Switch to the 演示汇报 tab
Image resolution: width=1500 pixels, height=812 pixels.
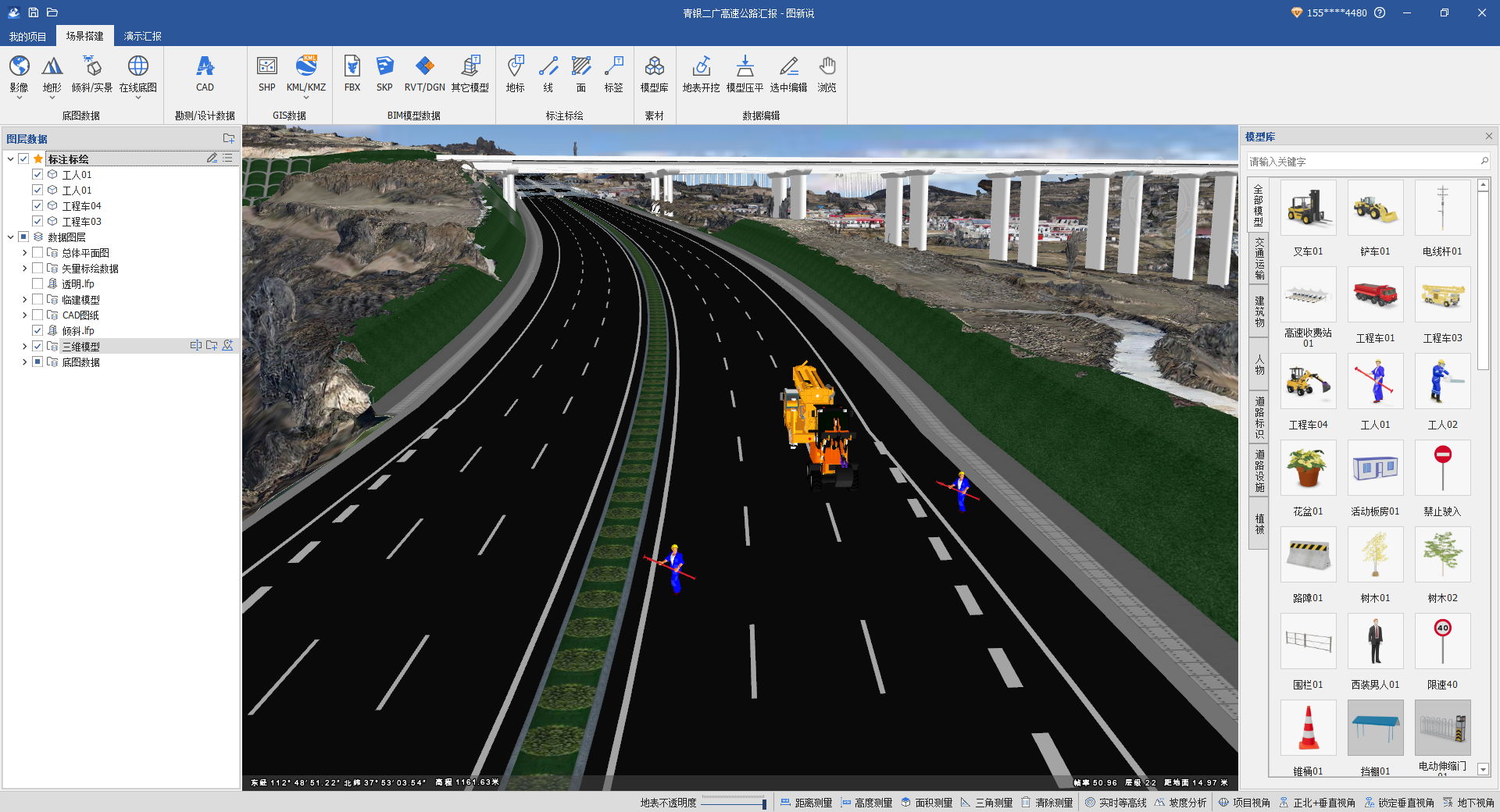(142, 36)
